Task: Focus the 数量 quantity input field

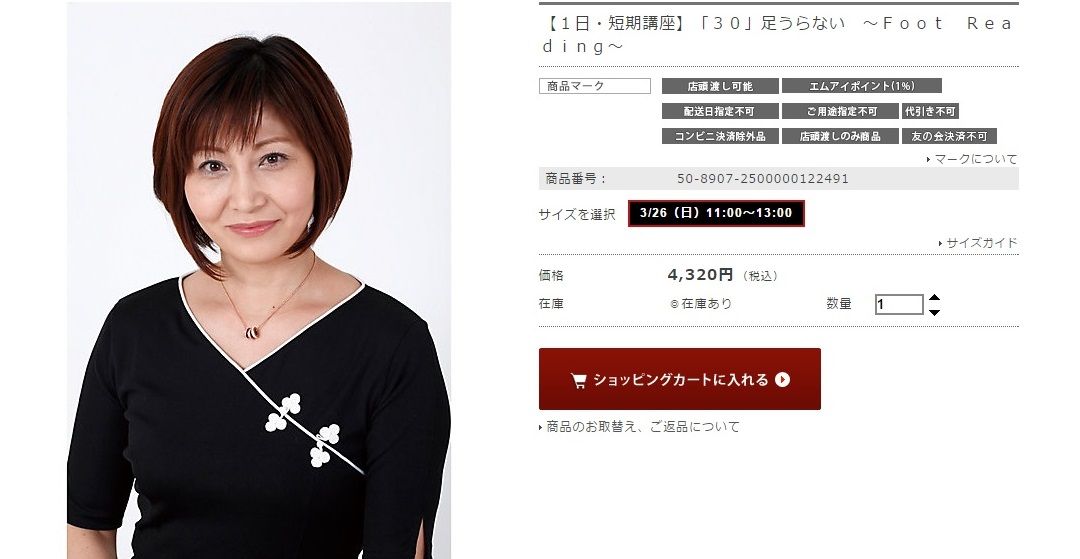Action: tap(899, 304)
